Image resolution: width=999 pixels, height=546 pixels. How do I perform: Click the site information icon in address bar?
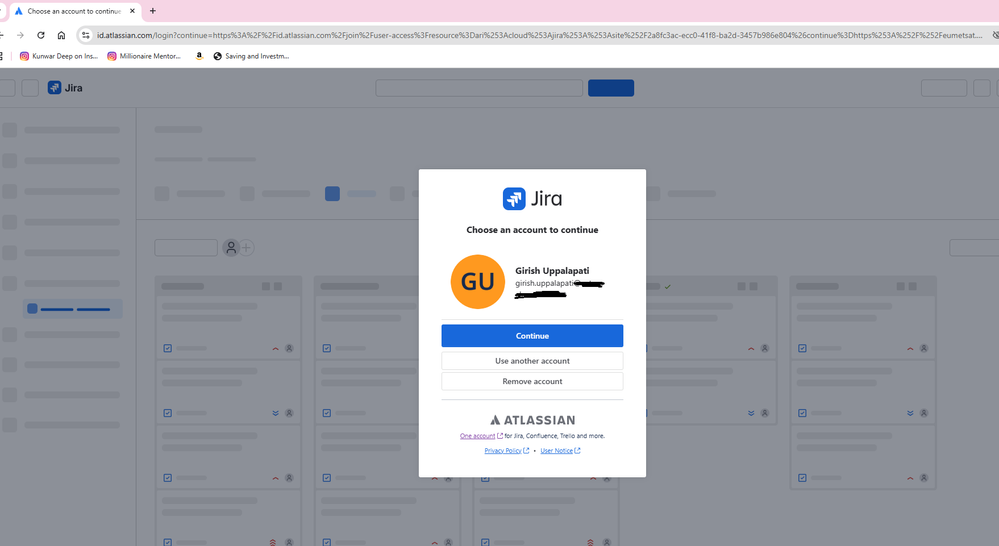click(85, 35)
